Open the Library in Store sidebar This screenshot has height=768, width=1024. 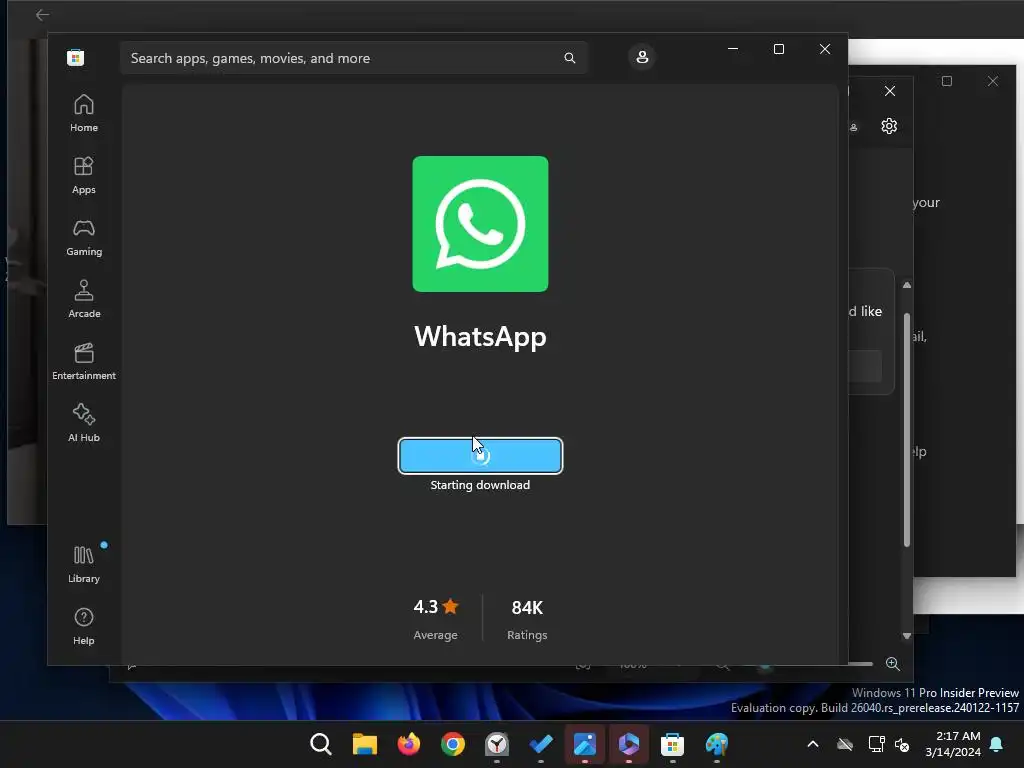click(x=84, y=564)
